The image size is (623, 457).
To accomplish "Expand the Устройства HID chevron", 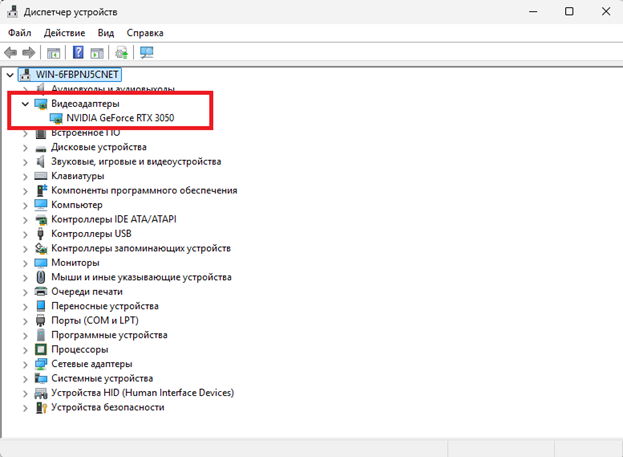I will coord(25,393).
